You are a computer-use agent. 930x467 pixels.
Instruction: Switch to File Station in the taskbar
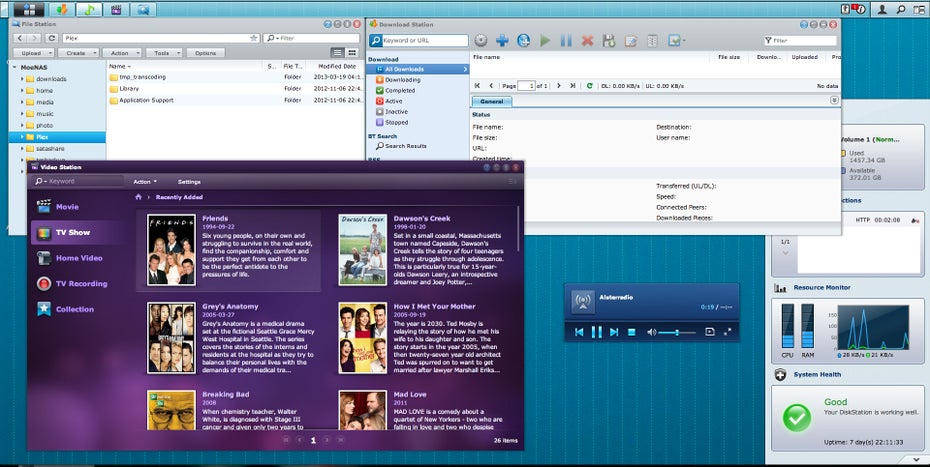point(143,9)
